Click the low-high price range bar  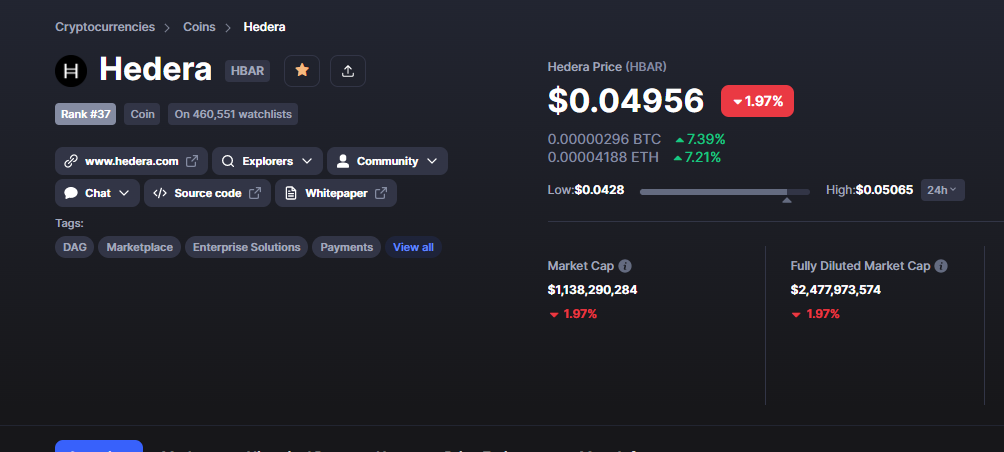point(724,191)
